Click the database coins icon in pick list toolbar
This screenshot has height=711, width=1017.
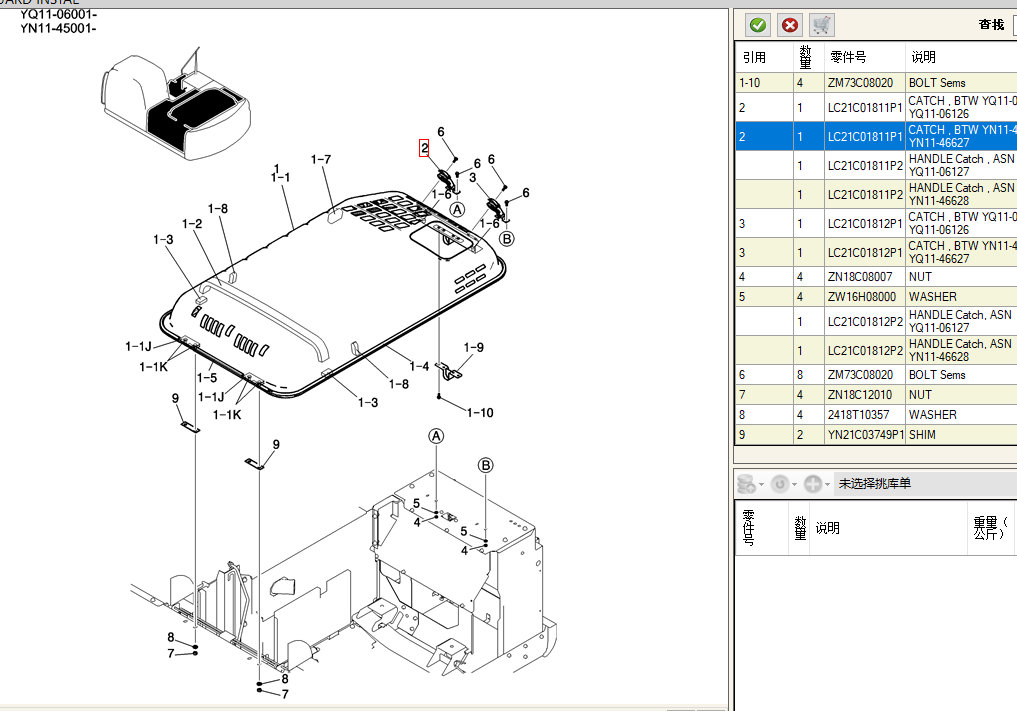click(746, 484)
